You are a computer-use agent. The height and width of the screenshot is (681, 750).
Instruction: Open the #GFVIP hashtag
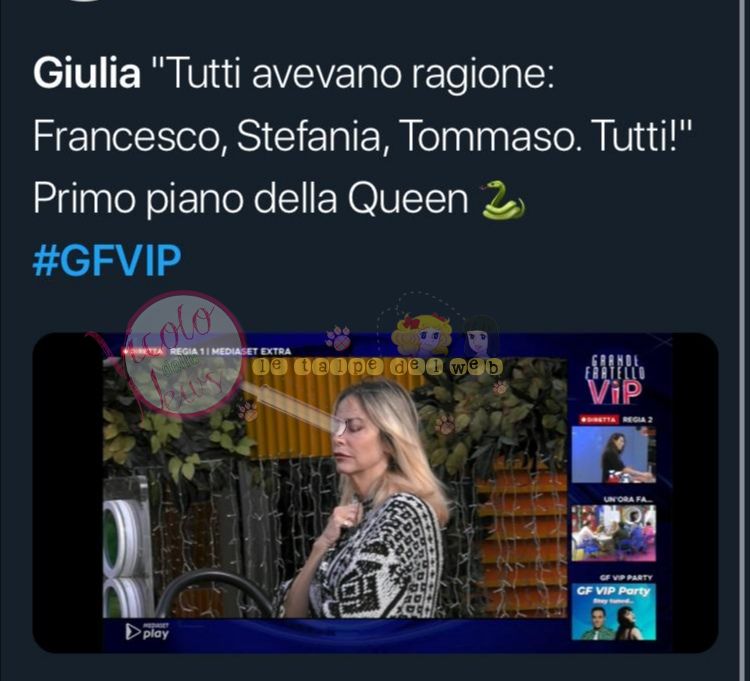pos(107,261)
